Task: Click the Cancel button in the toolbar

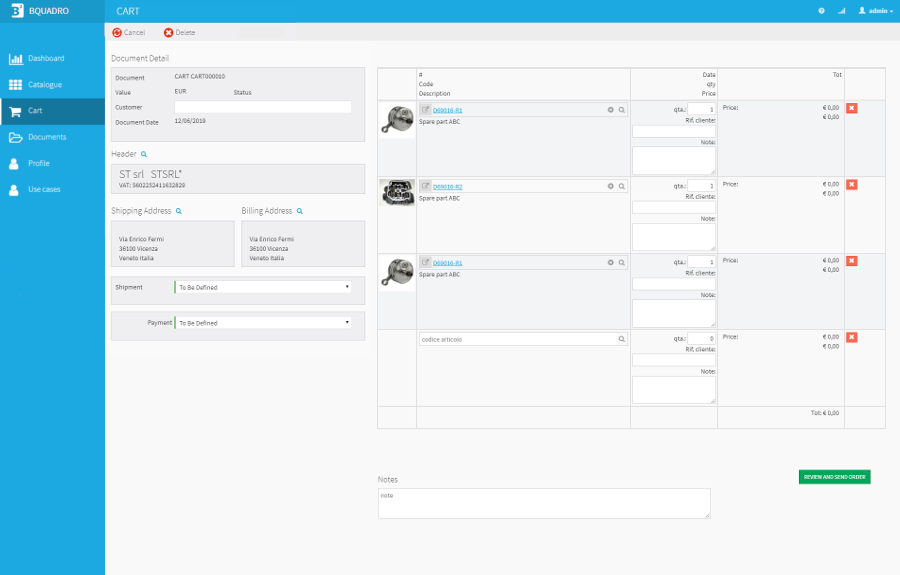Action: (x=129, y=33)
